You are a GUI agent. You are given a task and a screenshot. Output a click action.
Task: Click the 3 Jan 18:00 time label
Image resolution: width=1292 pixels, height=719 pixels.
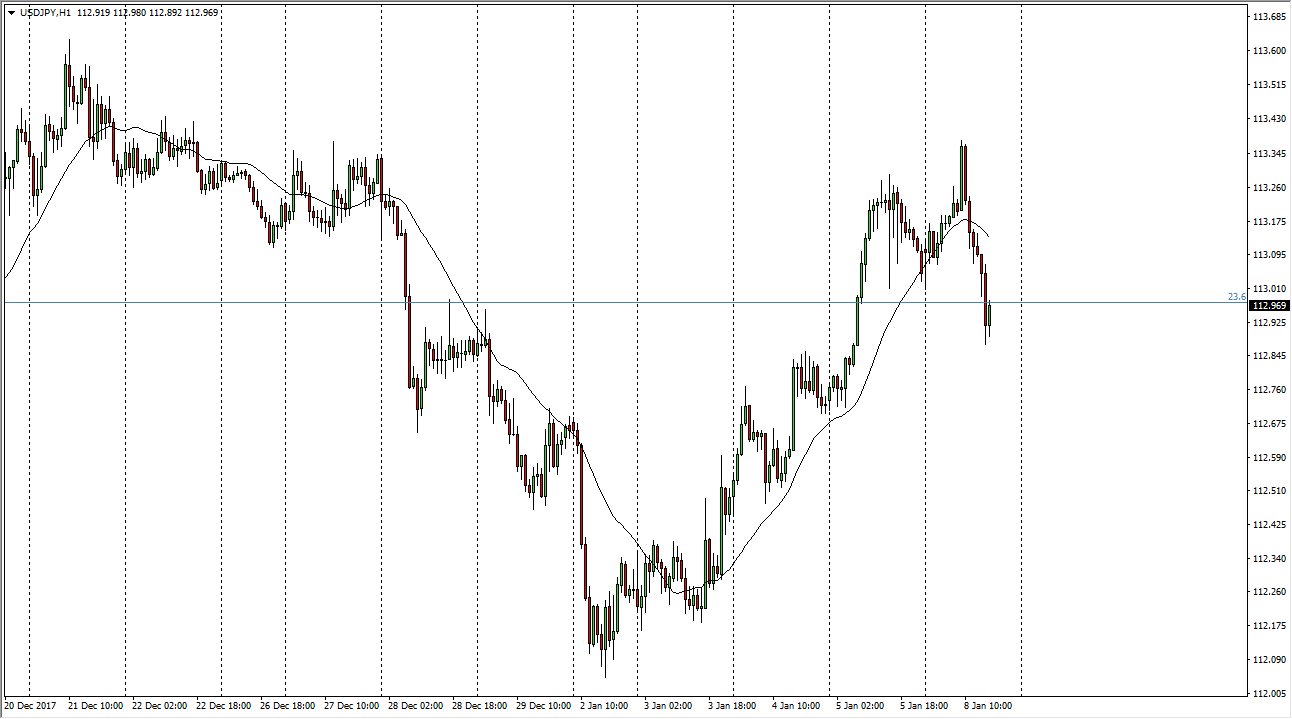[735, 706]
